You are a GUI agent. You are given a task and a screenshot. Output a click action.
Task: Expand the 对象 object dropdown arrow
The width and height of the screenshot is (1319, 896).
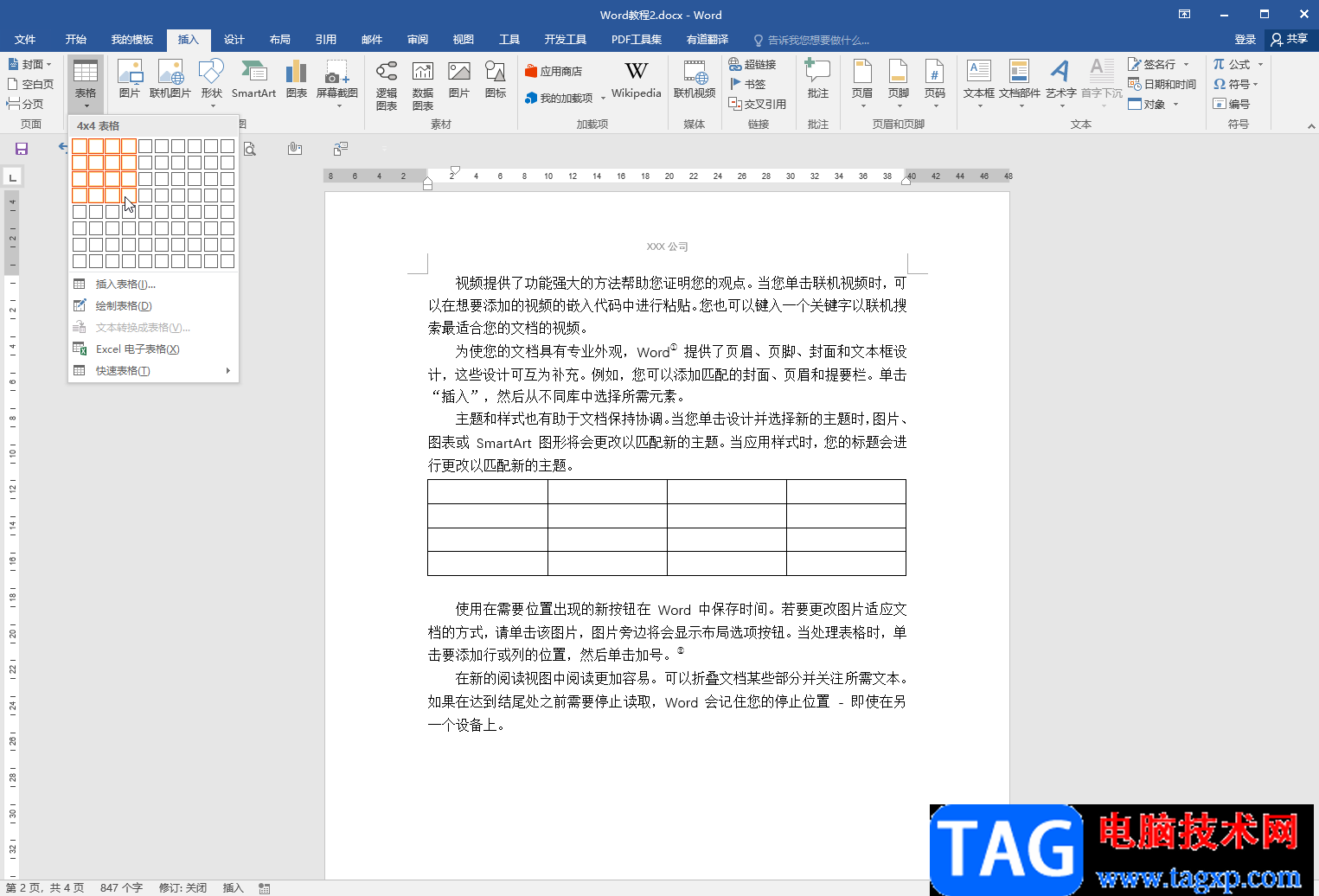1176,104
